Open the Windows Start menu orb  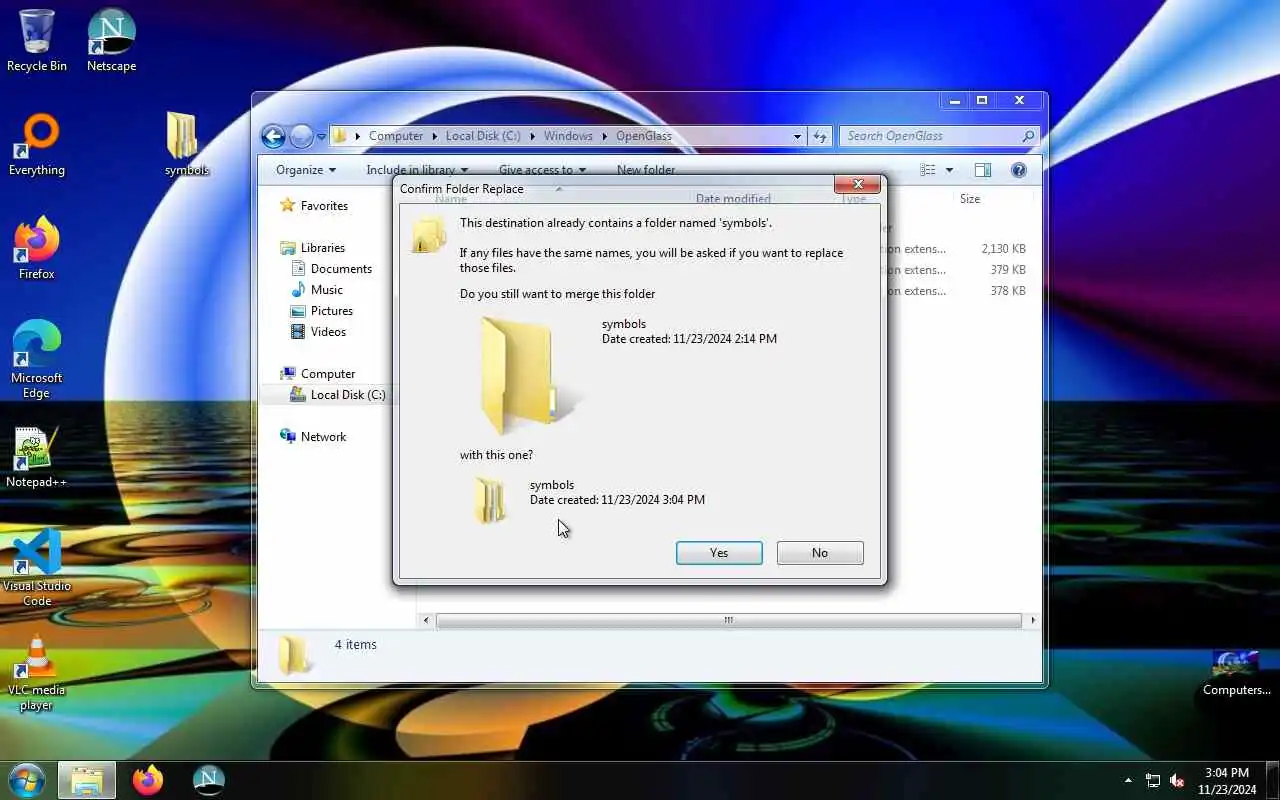pyautogui.click(x=26, y=780)
